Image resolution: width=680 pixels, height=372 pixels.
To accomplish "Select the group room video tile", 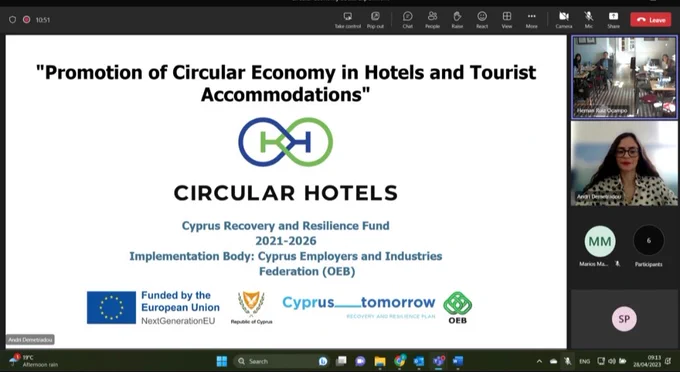I will [x=624, y=77].
